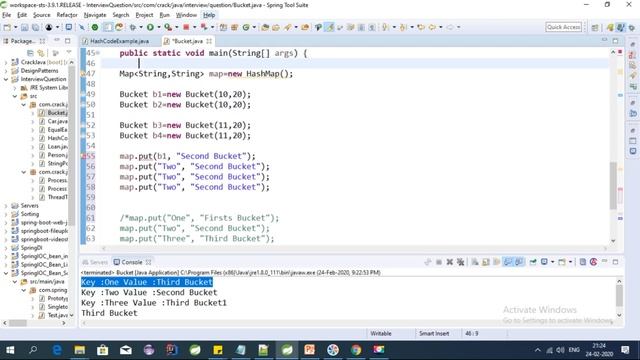Click the Package Explorer horizontal scrollbar thumb
The image size is (640, 360).
tap(18, 323)
